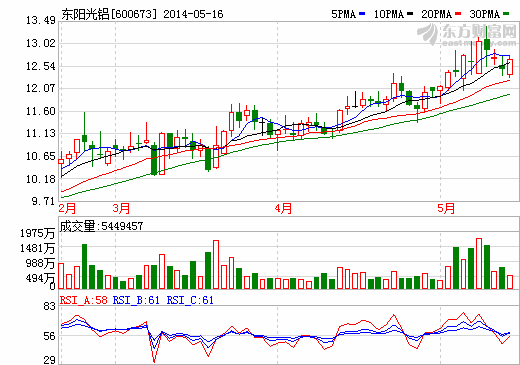Click the 11.60 price axis label

[41, 111]
